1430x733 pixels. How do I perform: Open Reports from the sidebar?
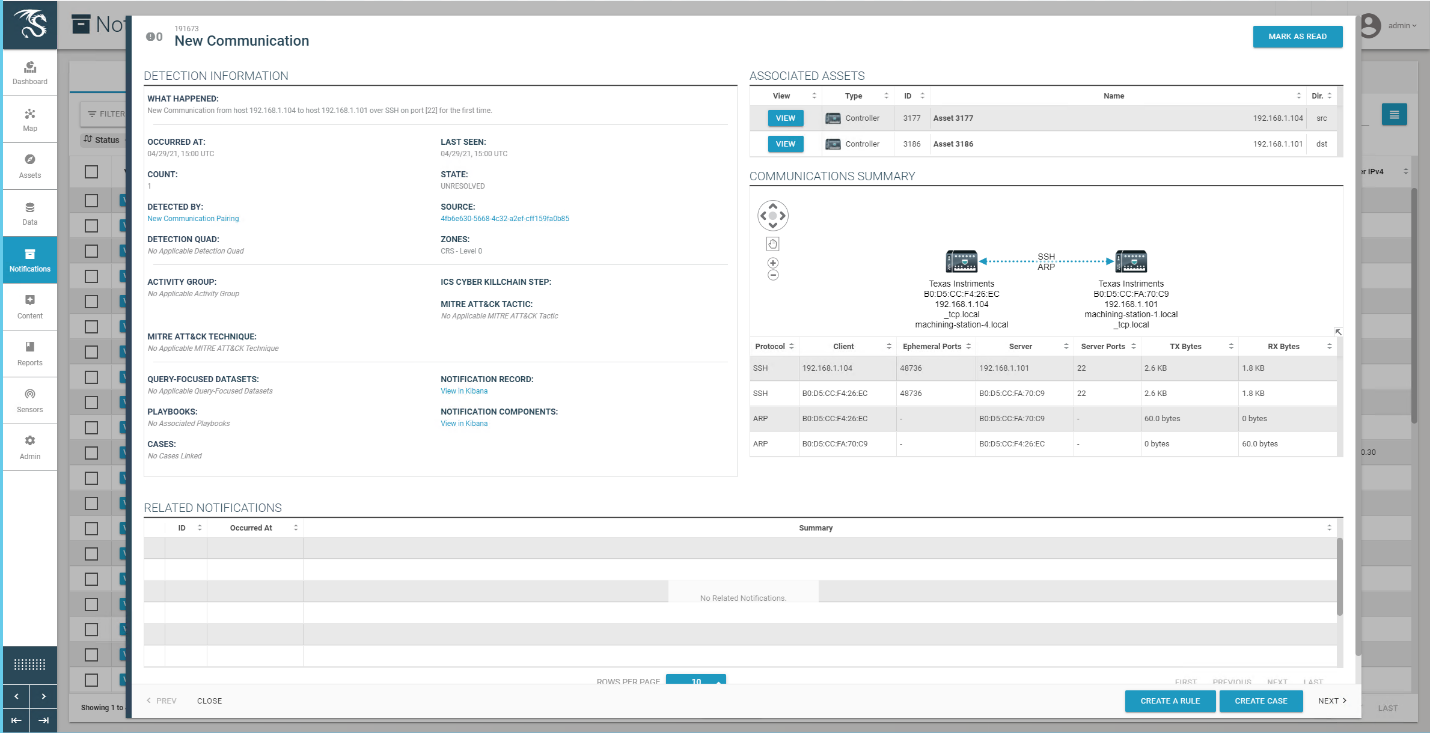click(30, 353)
